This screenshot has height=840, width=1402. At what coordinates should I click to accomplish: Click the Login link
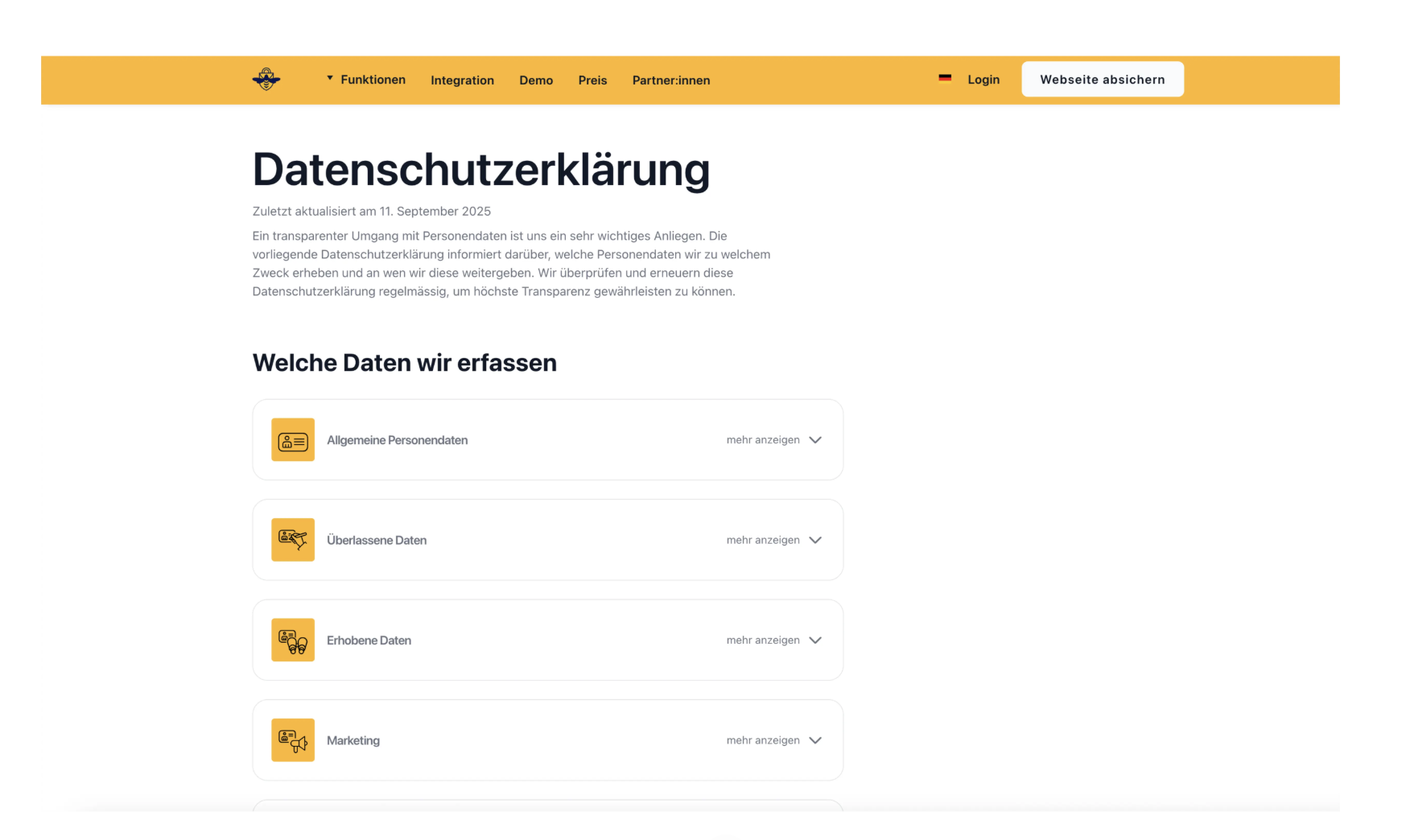pos(983,79)
